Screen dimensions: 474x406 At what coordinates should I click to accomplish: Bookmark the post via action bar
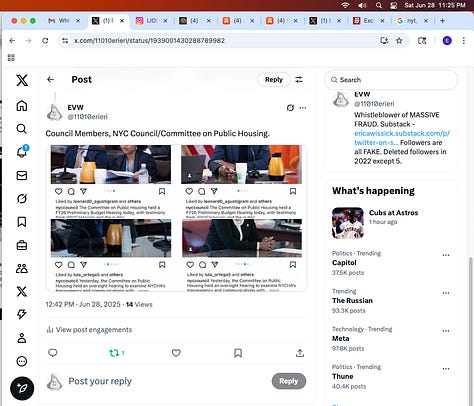238,353
